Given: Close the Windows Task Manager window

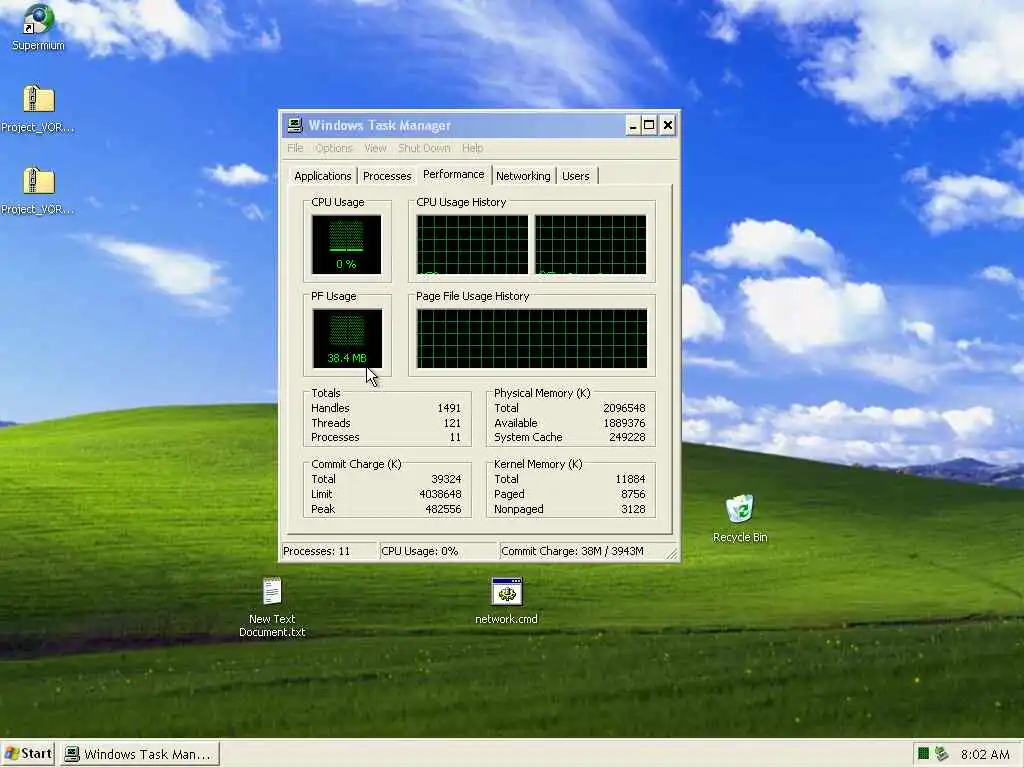Looking at the screenshot, I should [667, 125].
